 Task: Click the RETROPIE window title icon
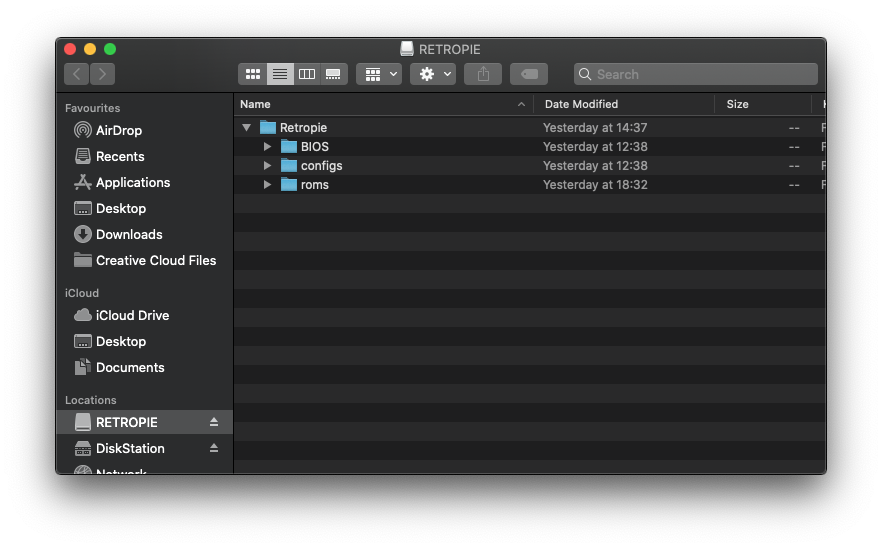407,49
